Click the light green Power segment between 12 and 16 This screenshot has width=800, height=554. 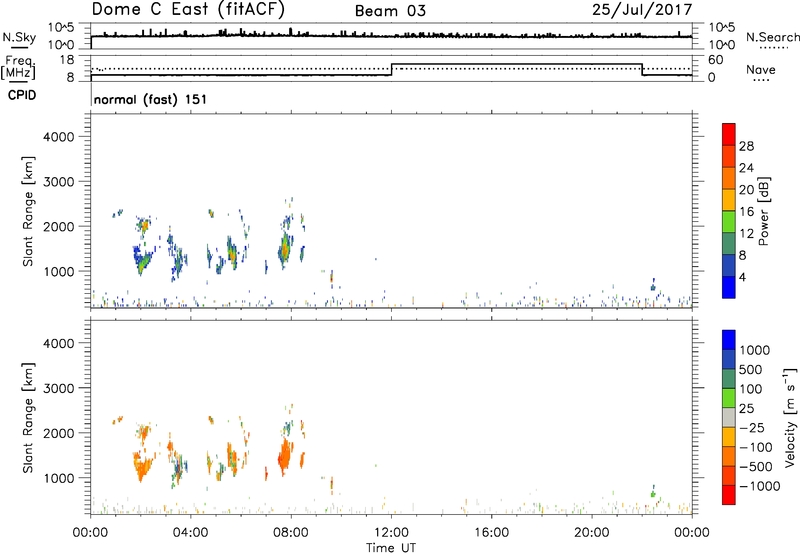[729, 222]
